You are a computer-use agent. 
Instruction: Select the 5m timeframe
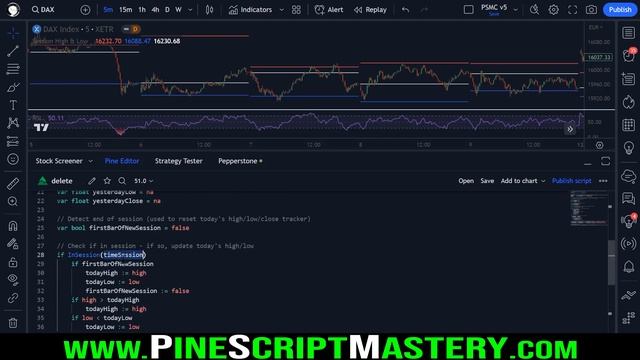click(108, 10)
